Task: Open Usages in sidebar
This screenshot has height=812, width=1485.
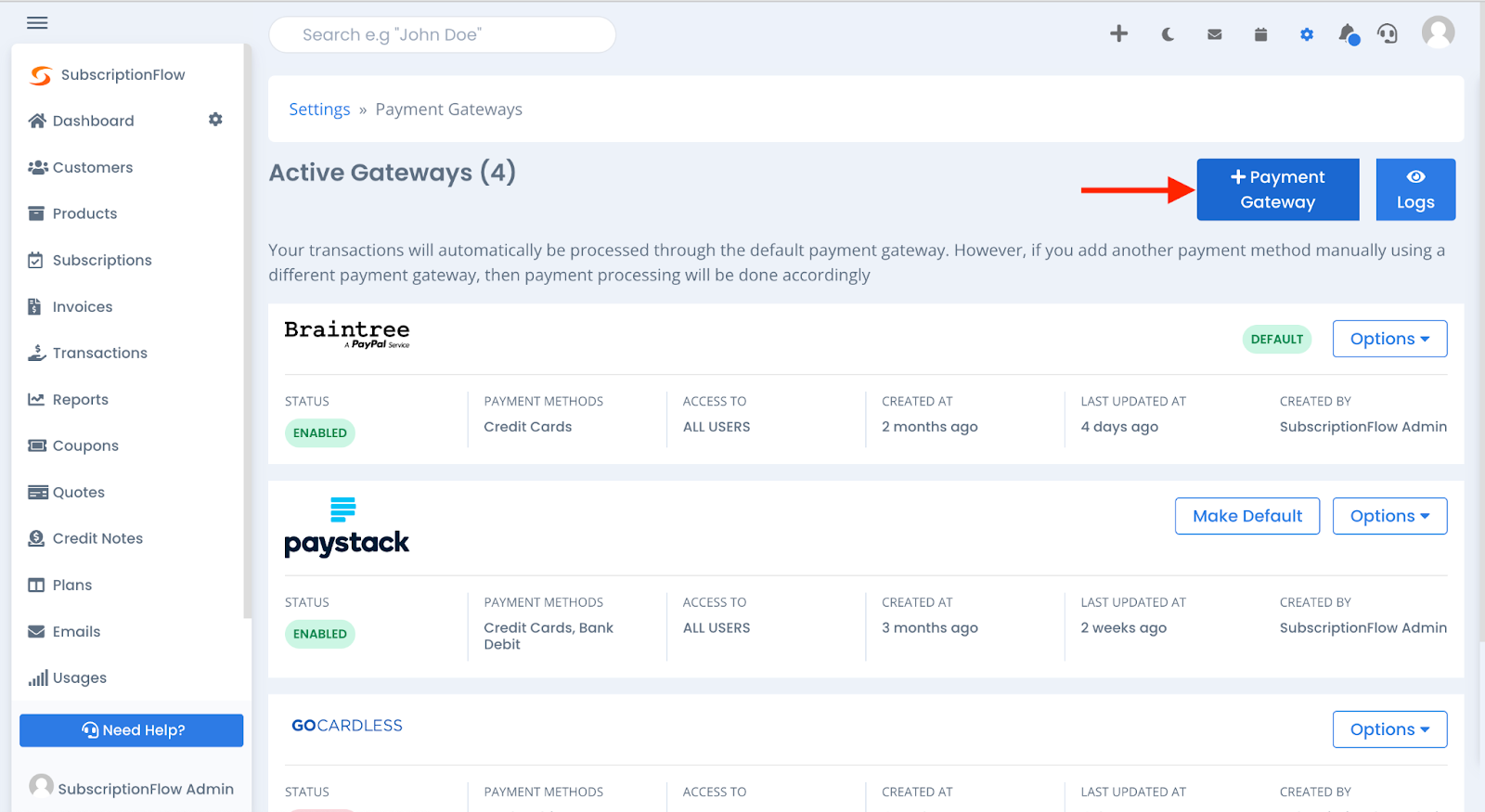Action: tap(68, 678)
